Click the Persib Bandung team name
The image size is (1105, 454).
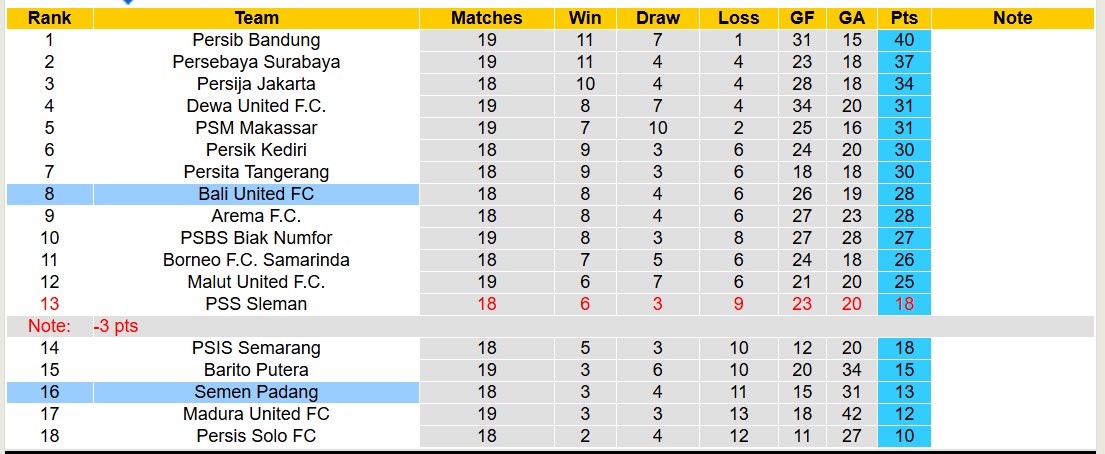tap(256, 40)
